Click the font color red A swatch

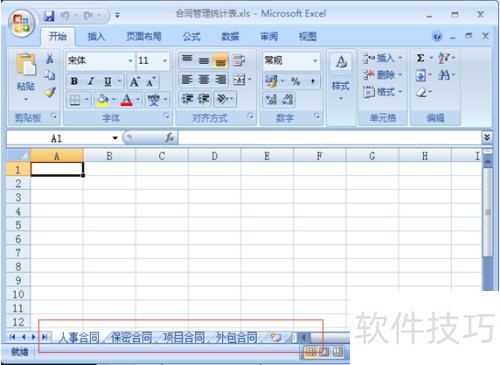tap(126, 99)
